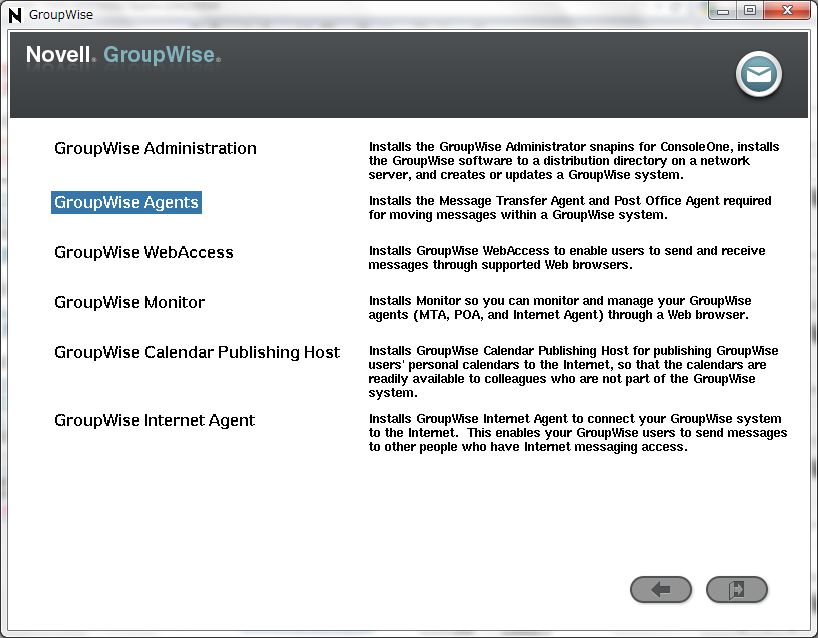Launch GroupWise WebAccess installation
This screenshot has height=638, width=818.
[144, 252]
